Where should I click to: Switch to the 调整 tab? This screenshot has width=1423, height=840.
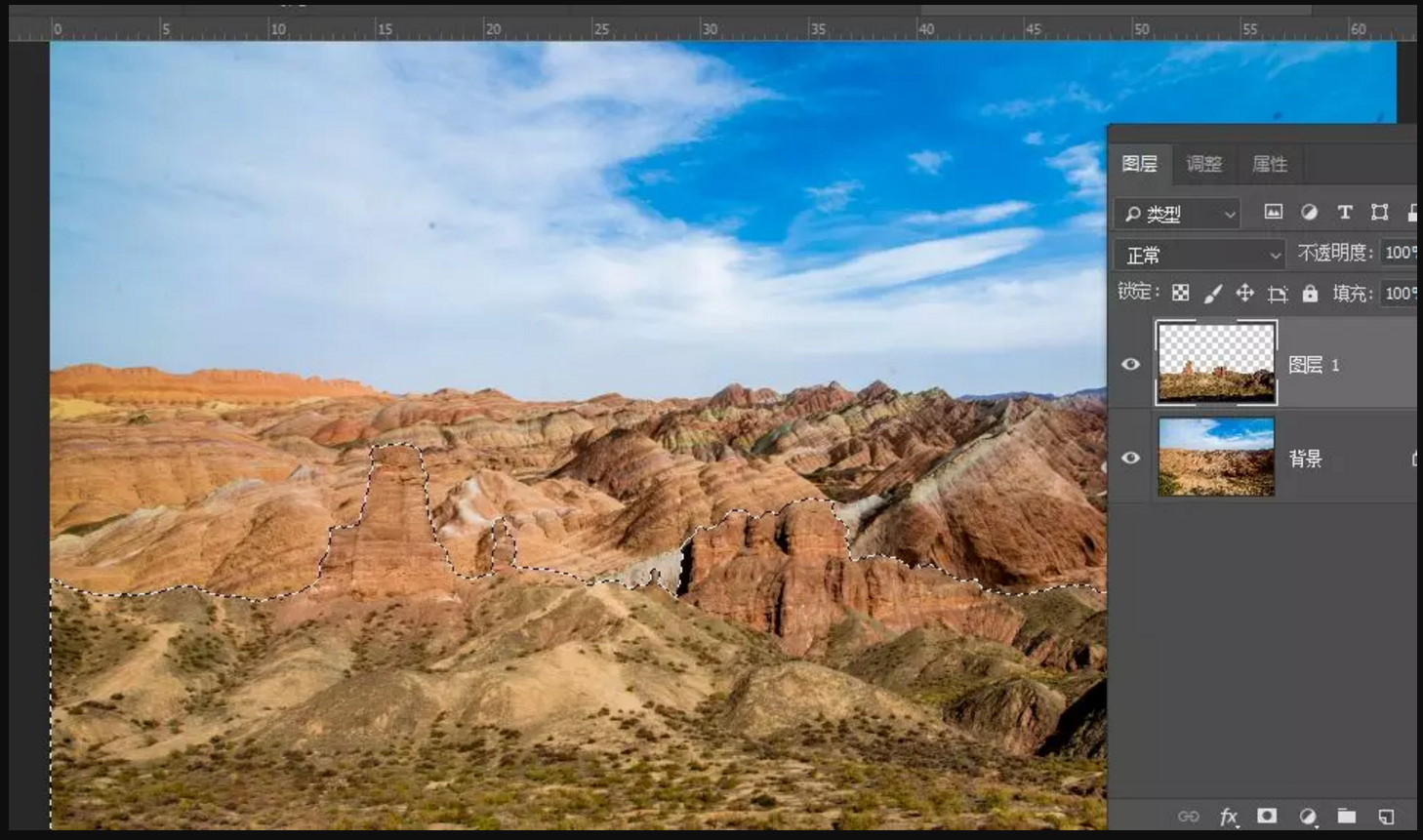[x=1203, y=164]
